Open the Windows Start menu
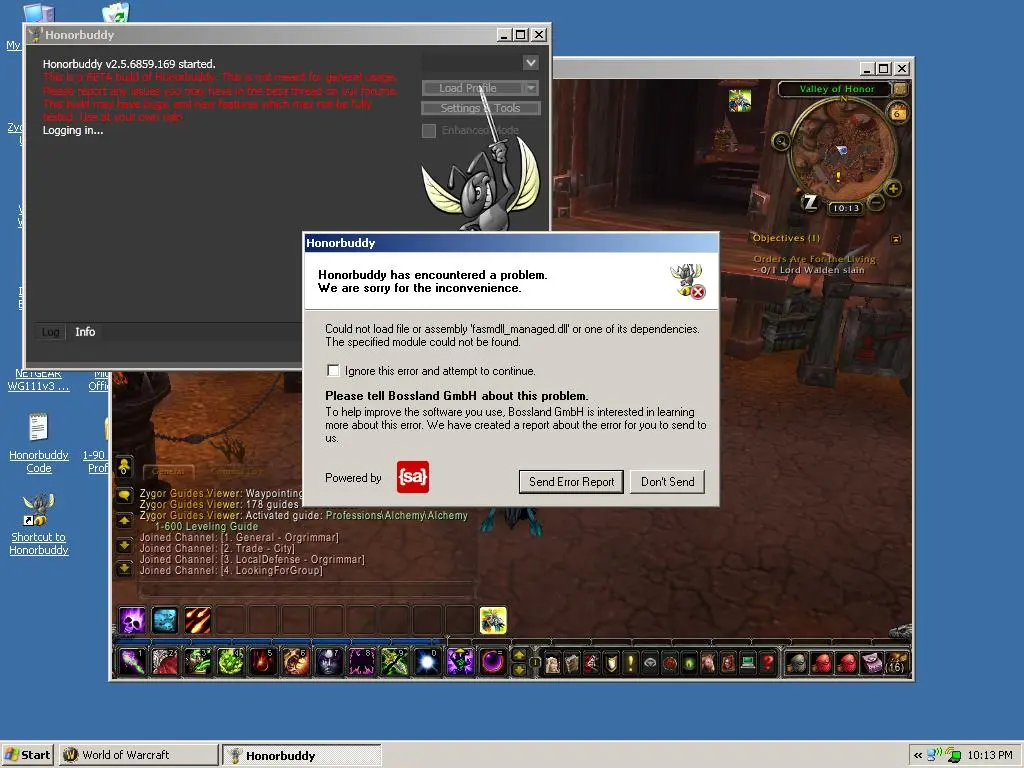The height and width of the screenshot is (768, 1024). coord(28,755)
